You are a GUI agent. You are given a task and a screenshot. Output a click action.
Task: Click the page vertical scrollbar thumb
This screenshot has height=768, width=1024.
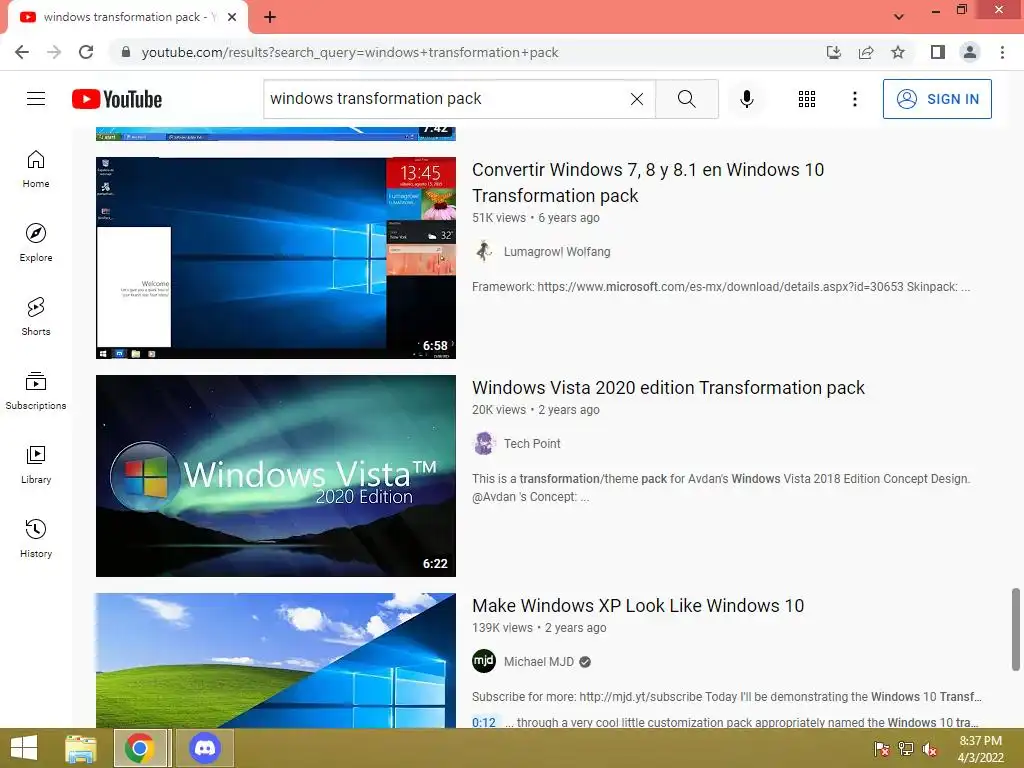tap(1016, 628)
